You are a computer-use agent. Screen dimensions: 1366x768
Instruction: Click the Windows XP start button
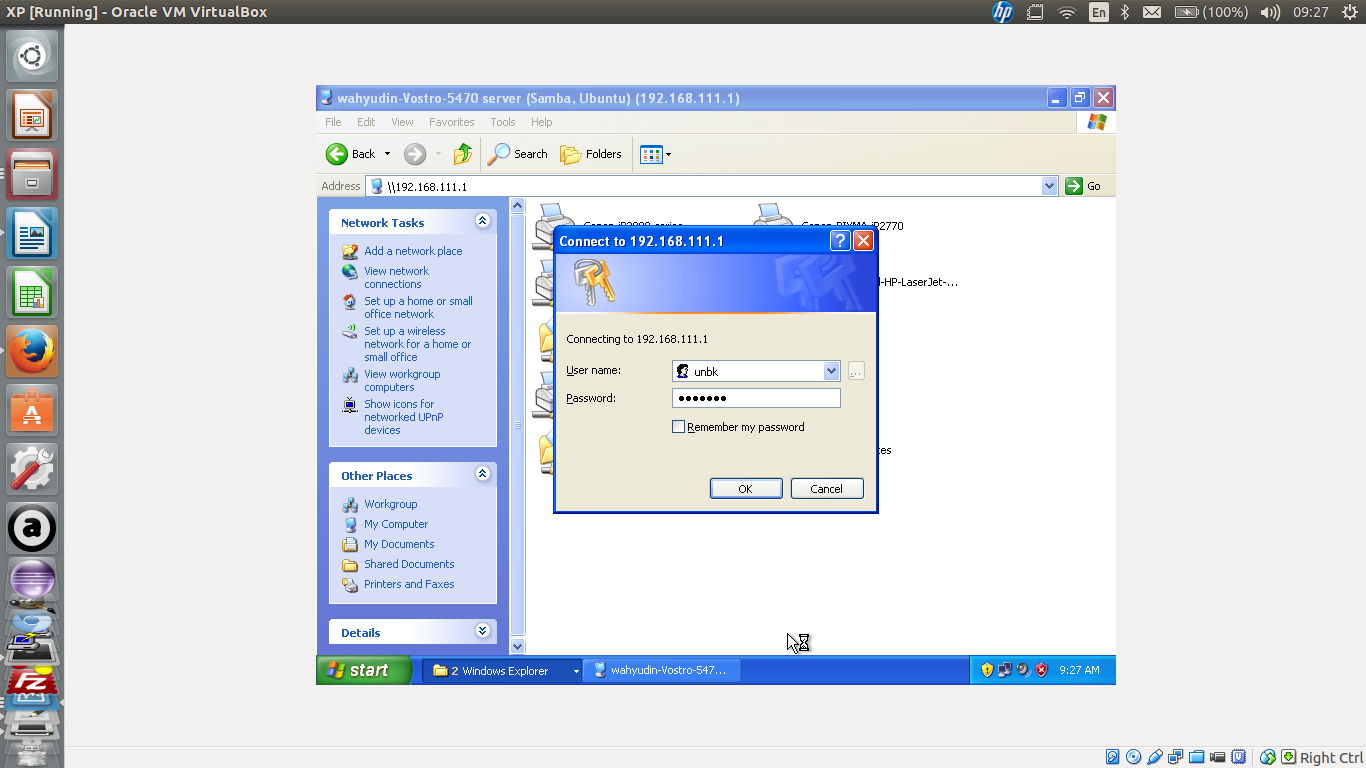tap(364, 670)
